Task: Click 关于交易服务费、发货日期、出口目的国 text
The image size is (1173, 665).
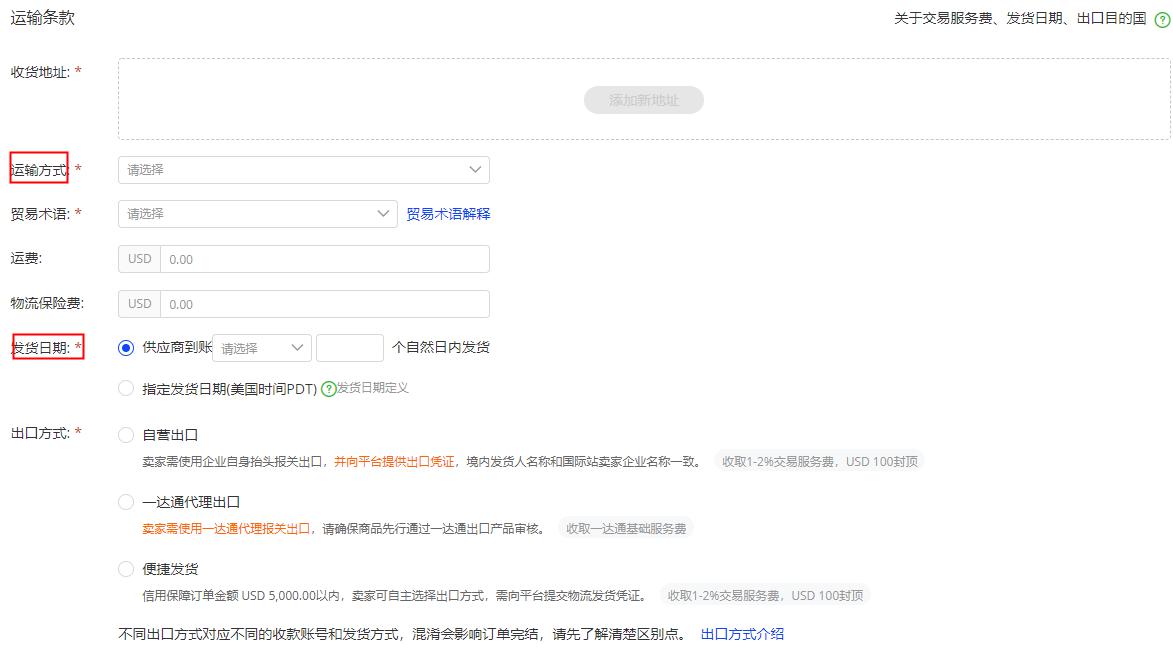Action: click(x=1020, y=19)
